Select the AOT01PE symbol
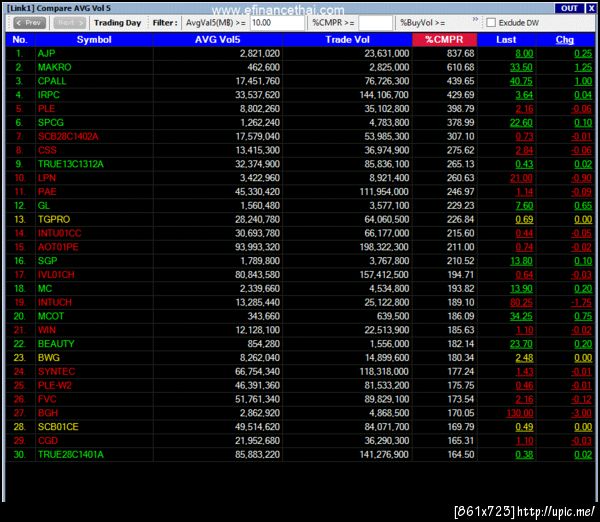The width and height of the screenshot is (600, 522). (58, 247)
